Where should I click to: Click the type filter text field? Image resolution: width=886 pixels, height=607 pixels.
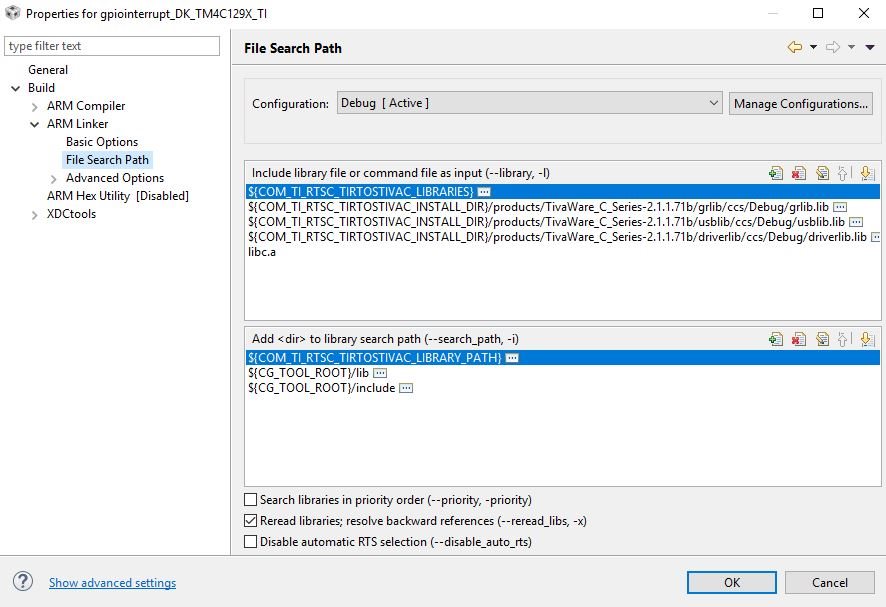pyautogui.click(x=112, y=46)
